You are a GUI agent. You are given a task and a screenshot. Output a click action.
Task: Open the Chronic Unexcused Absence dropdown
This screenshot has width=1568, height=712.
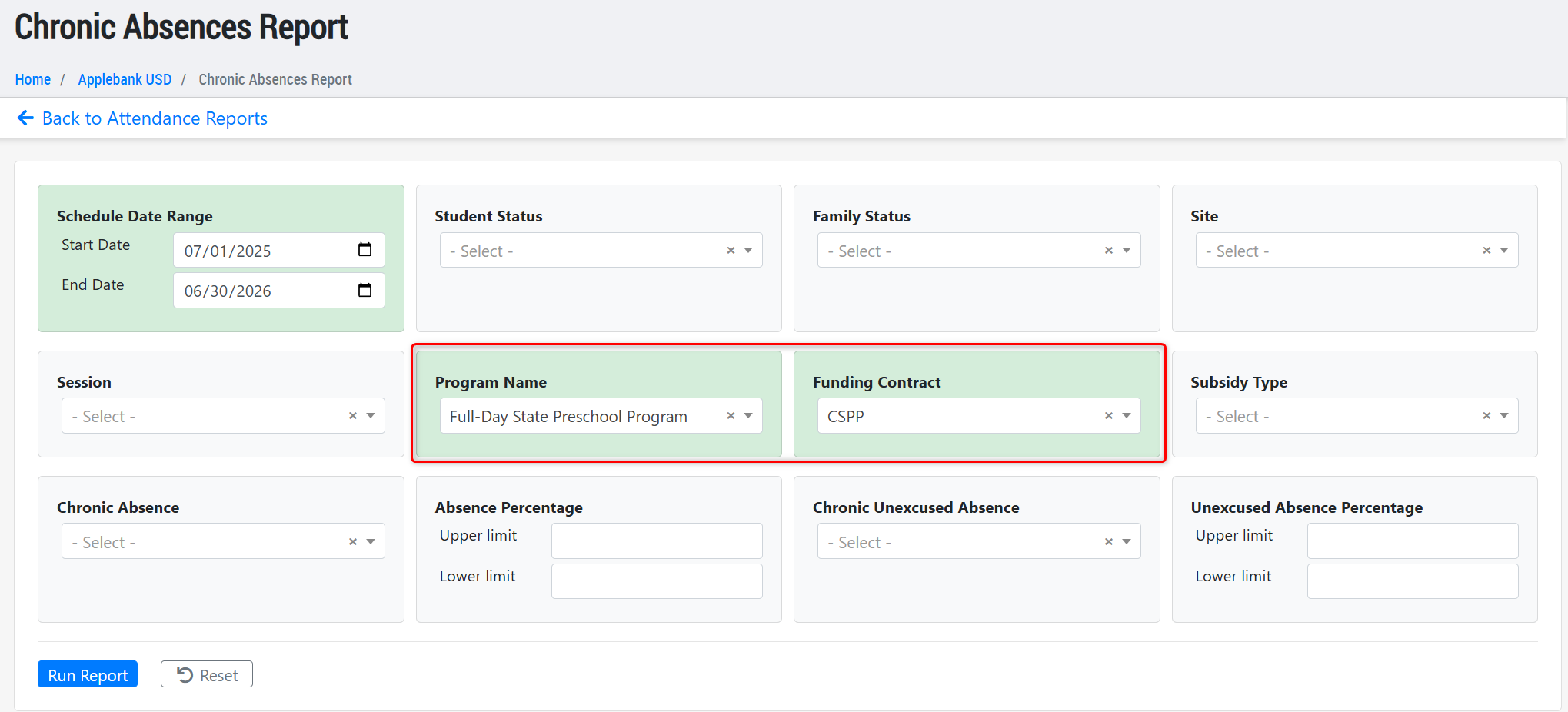pos(1127,542)
